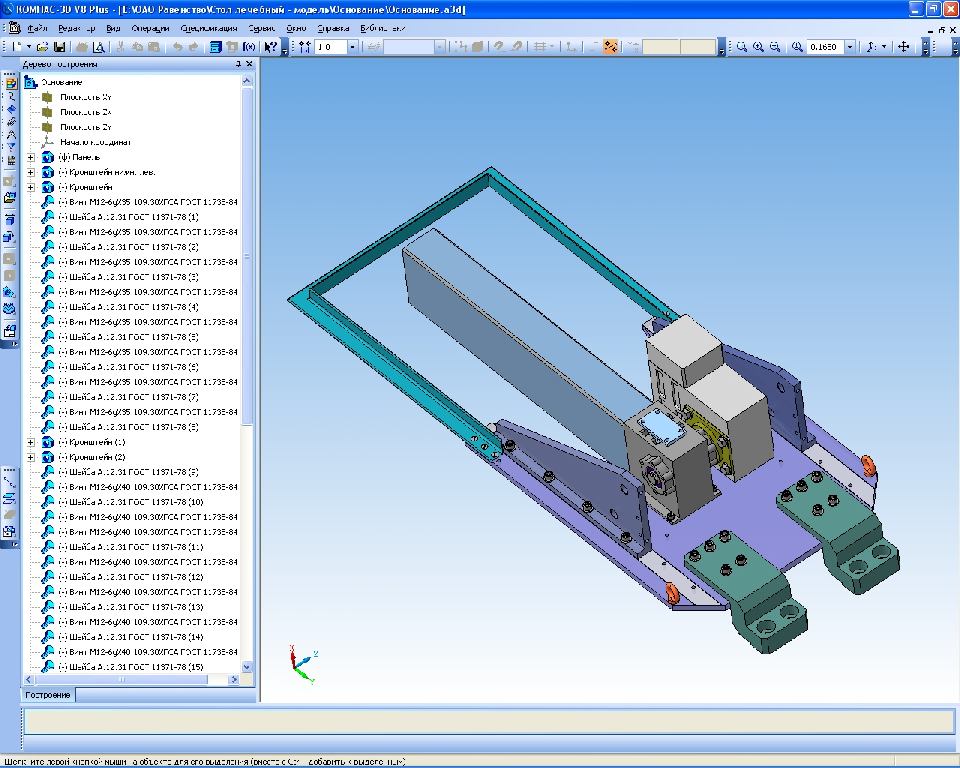Open the step value 1.0 dropdown
This screenshot has height=768, width=960.
coord(352,47)
